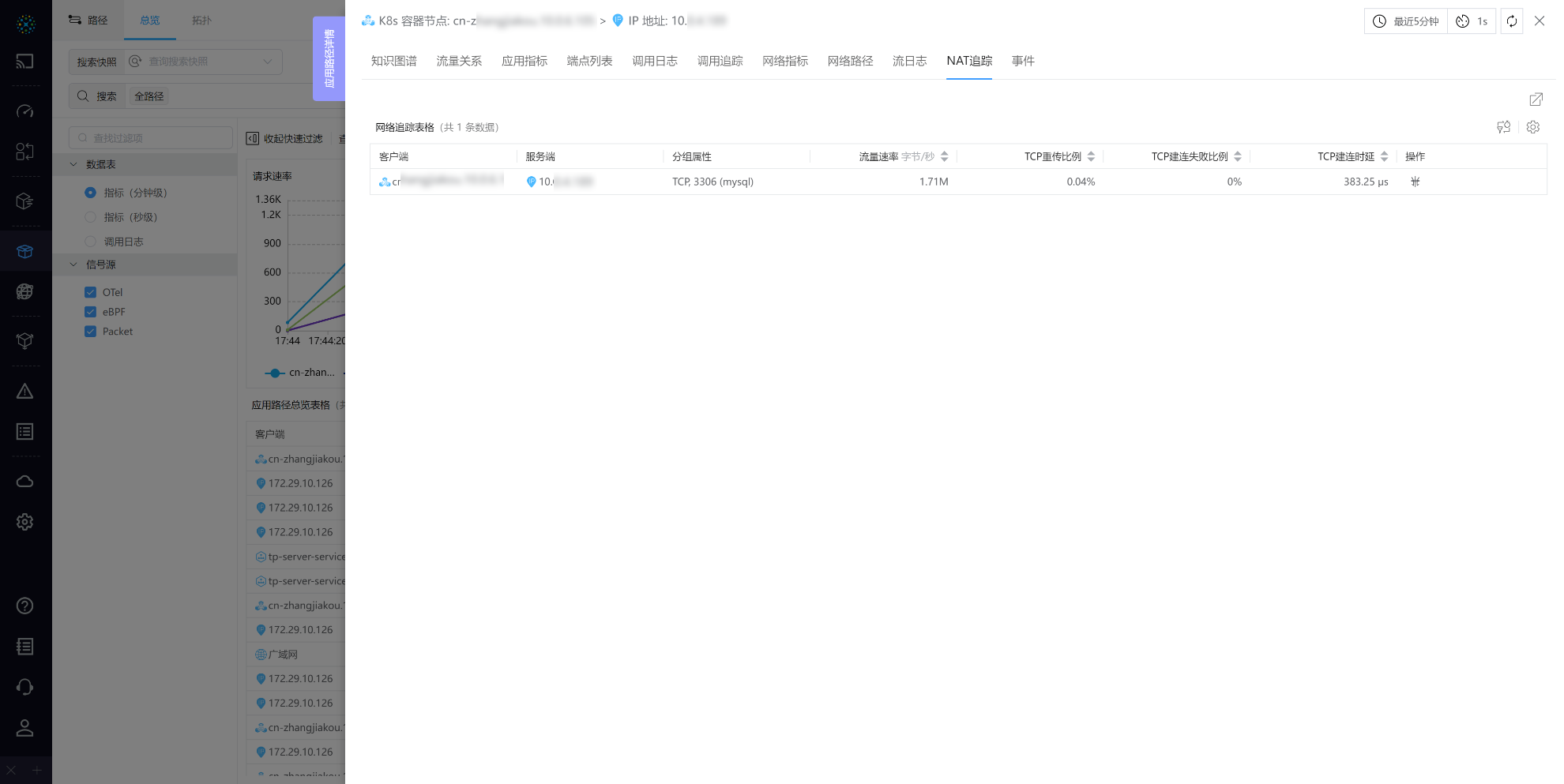Screen dimensions: 1564x784
Task: Disable the eBPF checkbox
Action: pos(91,311)
